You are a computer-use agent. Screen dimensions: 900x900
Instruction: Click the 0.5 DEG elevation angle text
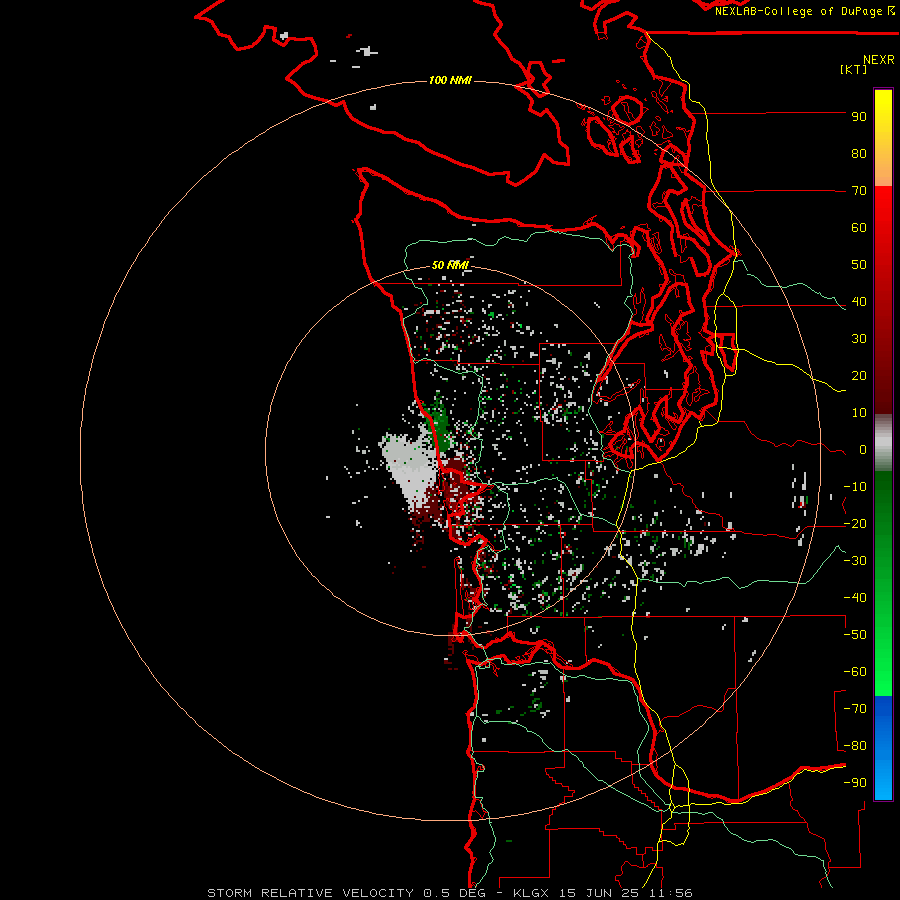pyautogui.click(x=454, y=893)
